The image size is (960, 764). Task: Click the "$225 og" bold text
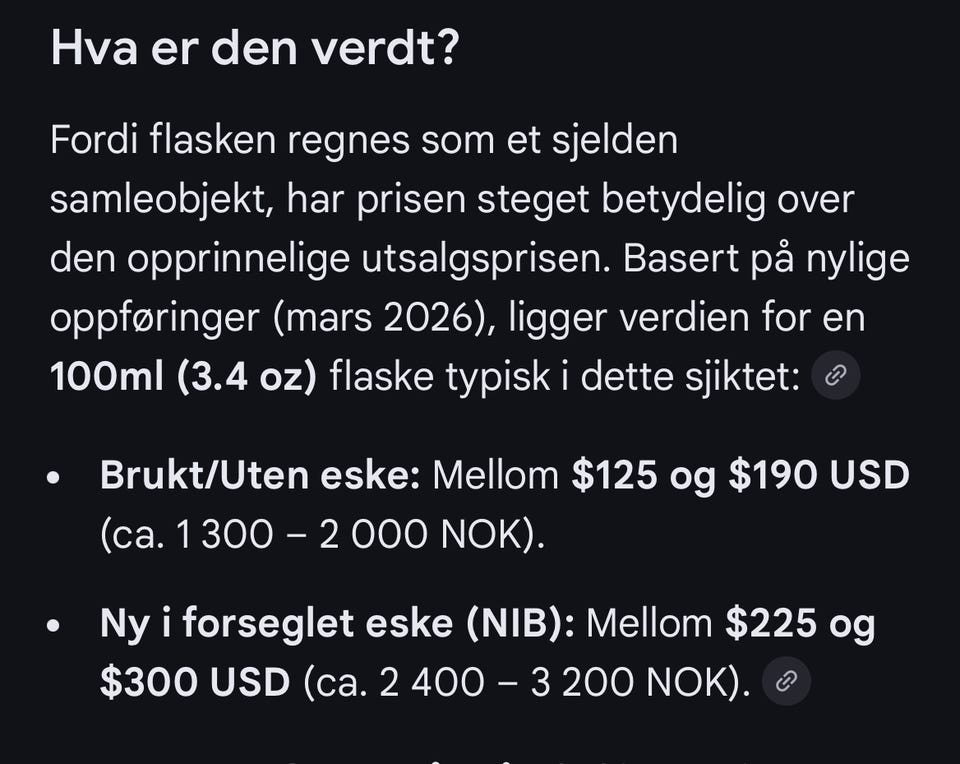(800, 624)
